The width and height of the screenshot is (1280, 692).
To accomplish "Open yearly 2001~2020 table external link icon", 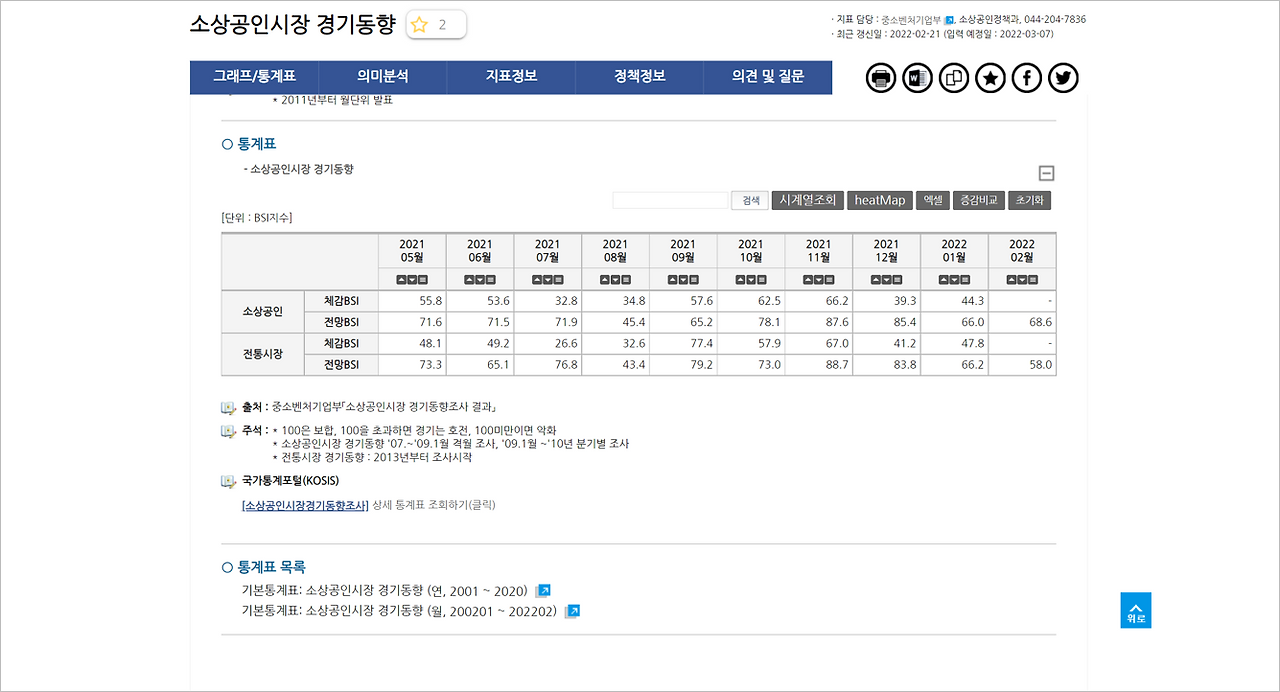I will point(543,591).
